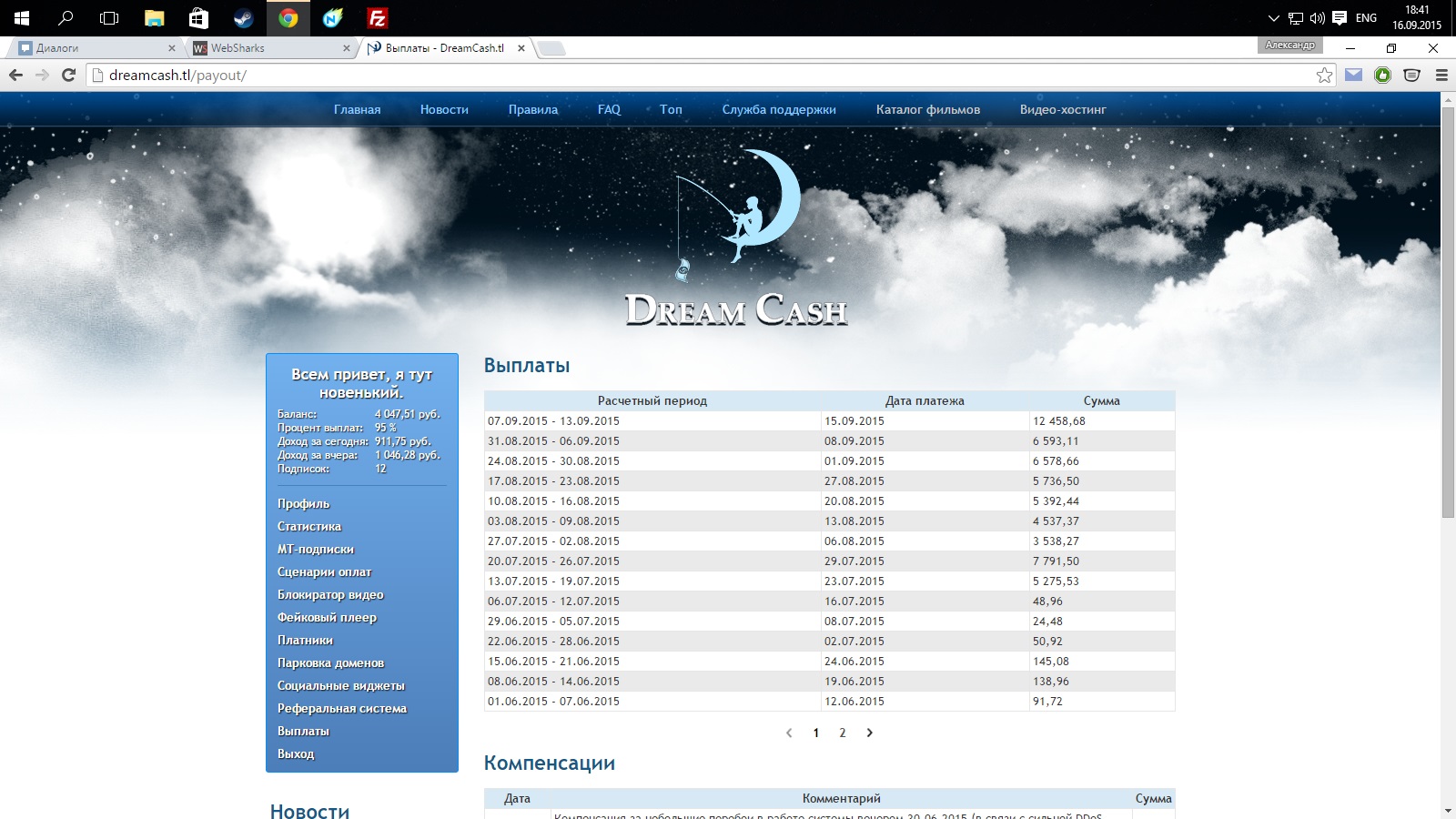Go to next payouts page arrow

point(870,733)
